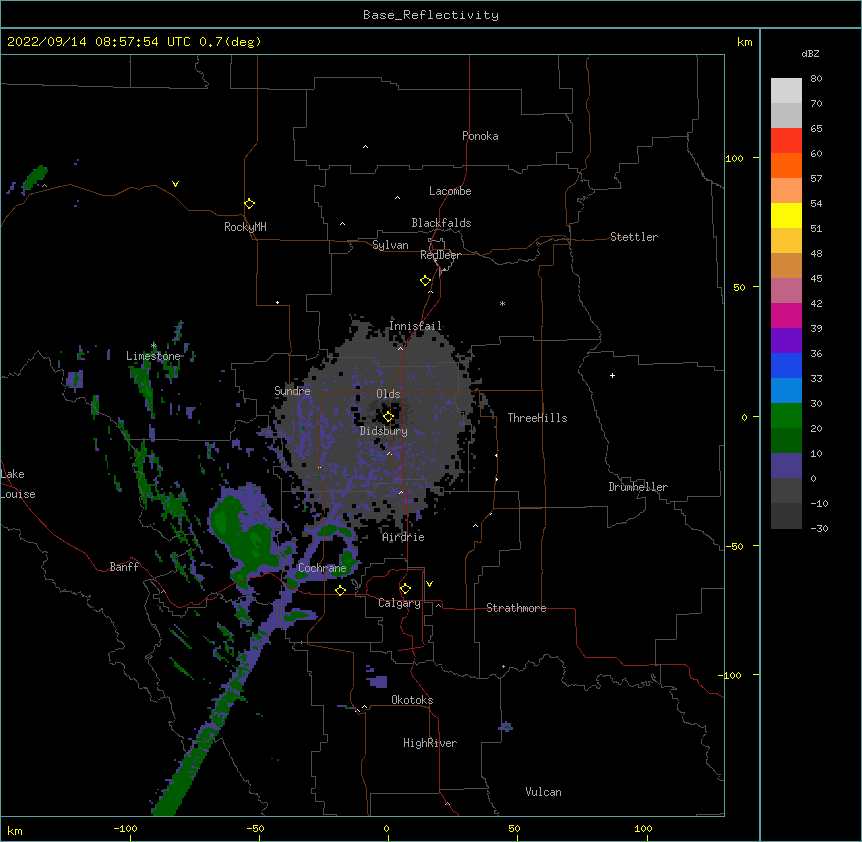862x842 pixels.
Task: Select the HighRiver label
Action: (430, 743)
